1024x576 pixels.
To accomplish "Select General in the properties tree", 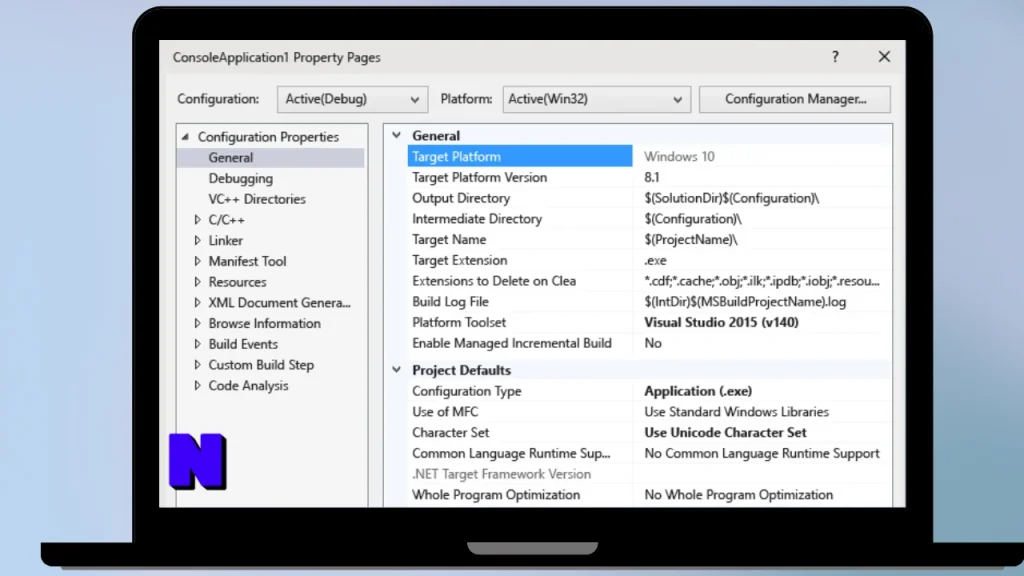I will [x=231, y=157].
